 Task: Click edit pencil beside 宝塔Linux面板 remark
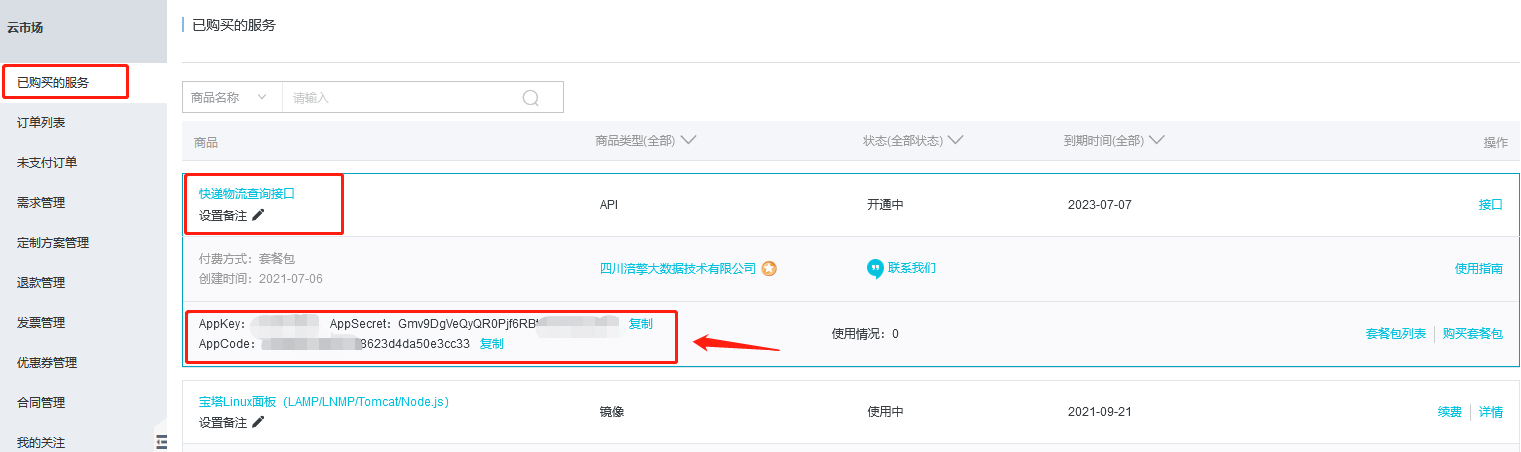coord(258,422)
